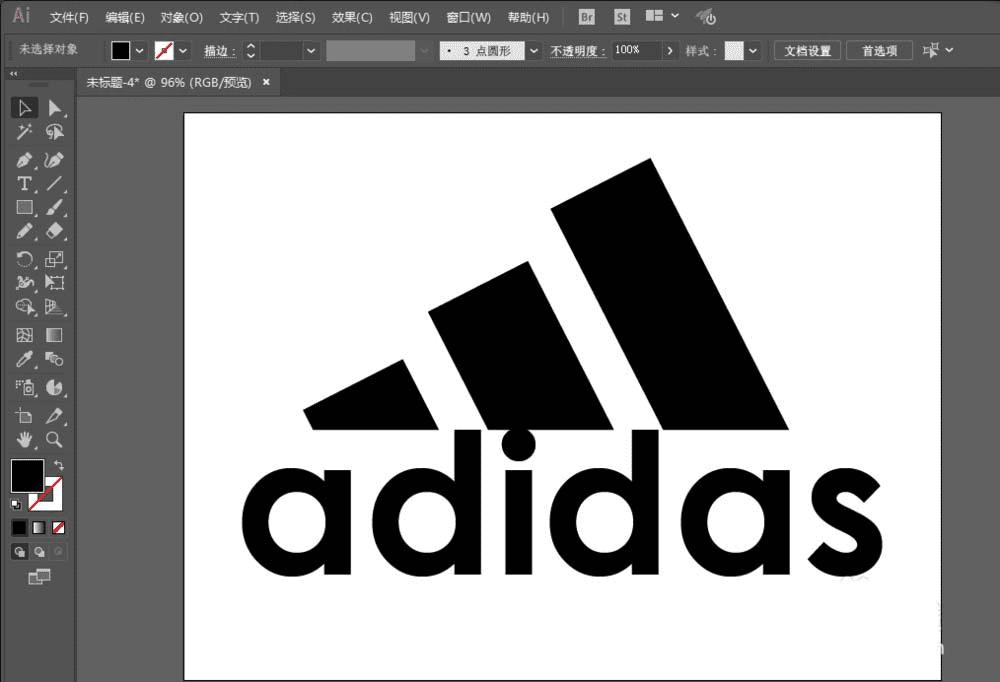The width and height of the screenshot is (1000, 682).
Task: Activate the Eyedropper tool
Action: 24,360
